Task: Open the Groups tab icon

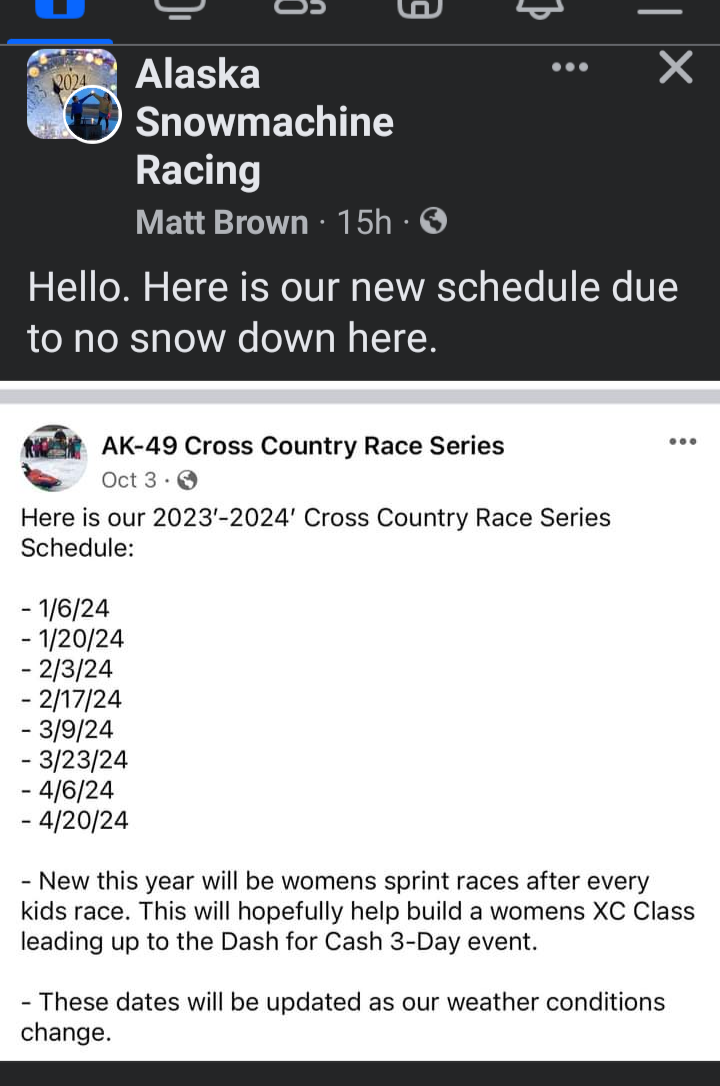Action: 300,7
